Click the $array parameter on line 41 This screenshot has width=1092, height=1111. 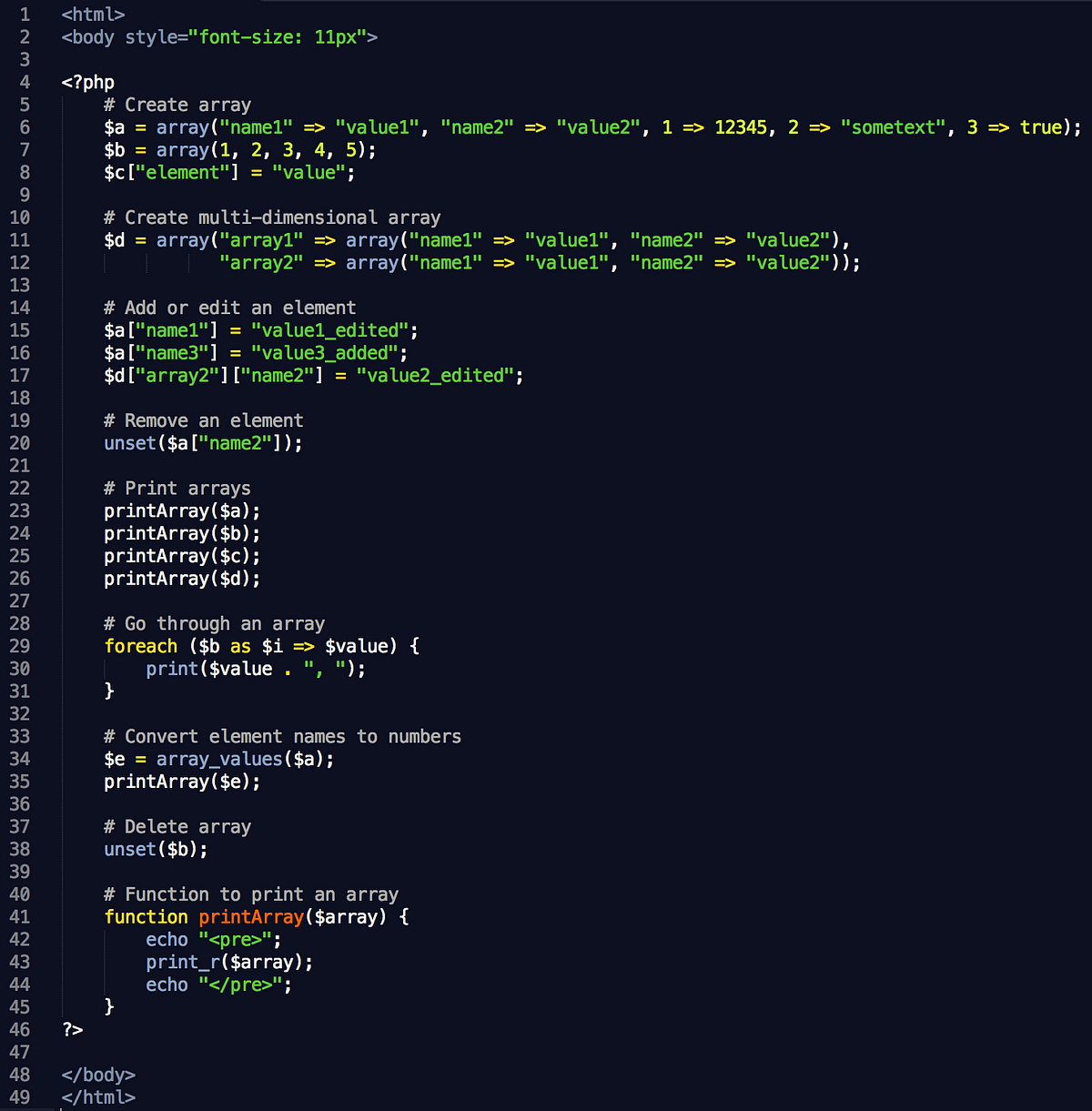pos(346,917)
